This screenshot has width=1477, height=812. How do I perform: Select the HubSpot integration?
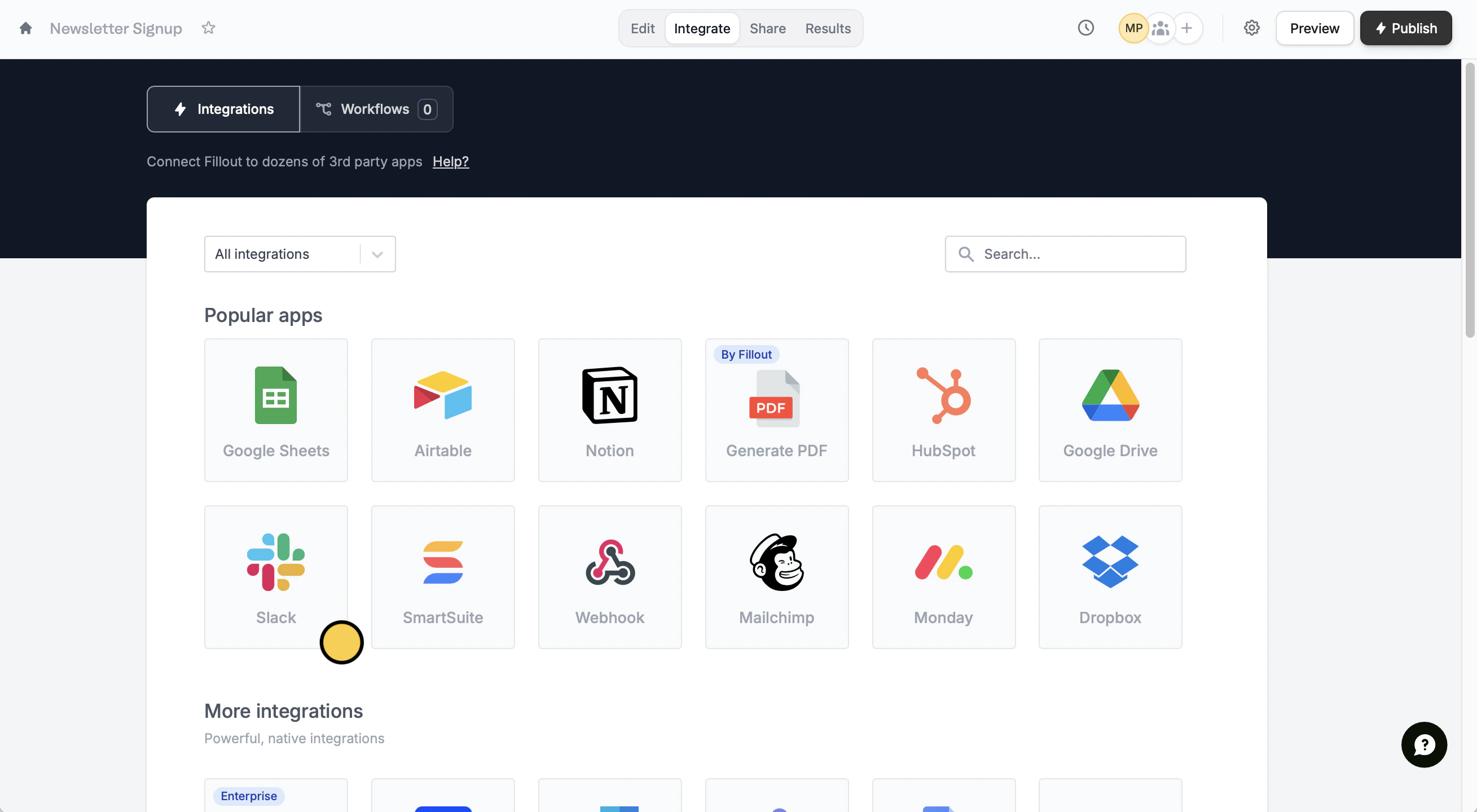[x=943, y=410]
